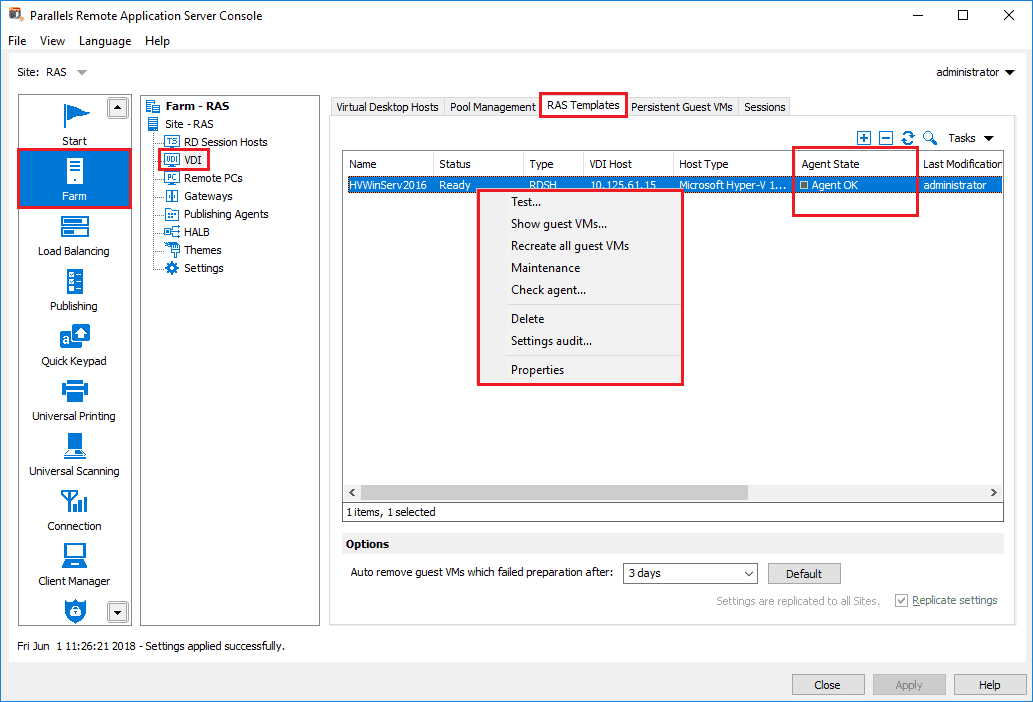Image resolution: width=1033 pixels, height=702 pixels.
Task: Open the Help menu
Action: [157, 41]
